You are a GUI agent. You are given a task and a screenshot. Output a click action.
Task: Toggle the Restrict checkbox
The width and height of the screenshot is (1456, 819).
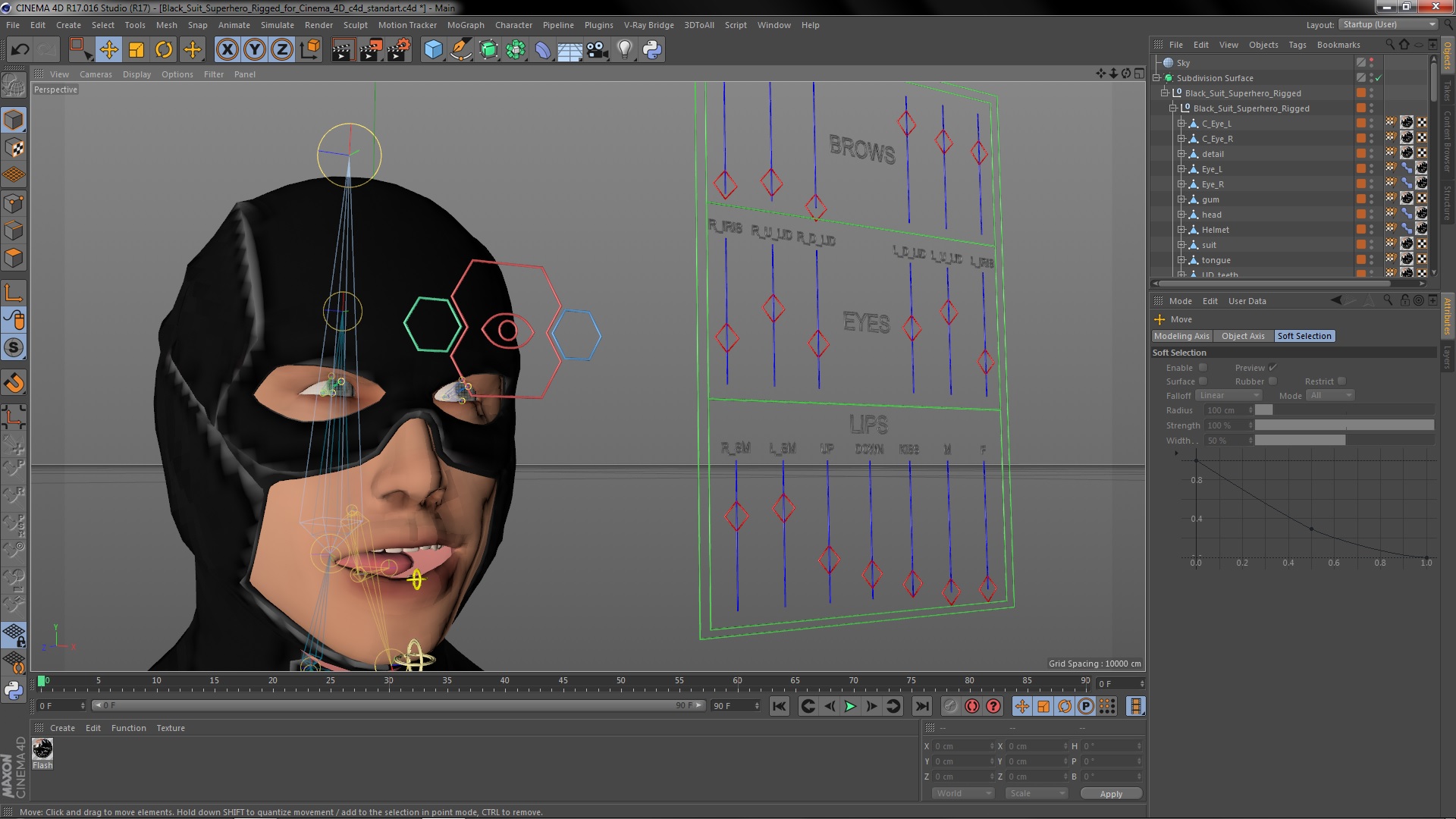tap(1341, 381)
